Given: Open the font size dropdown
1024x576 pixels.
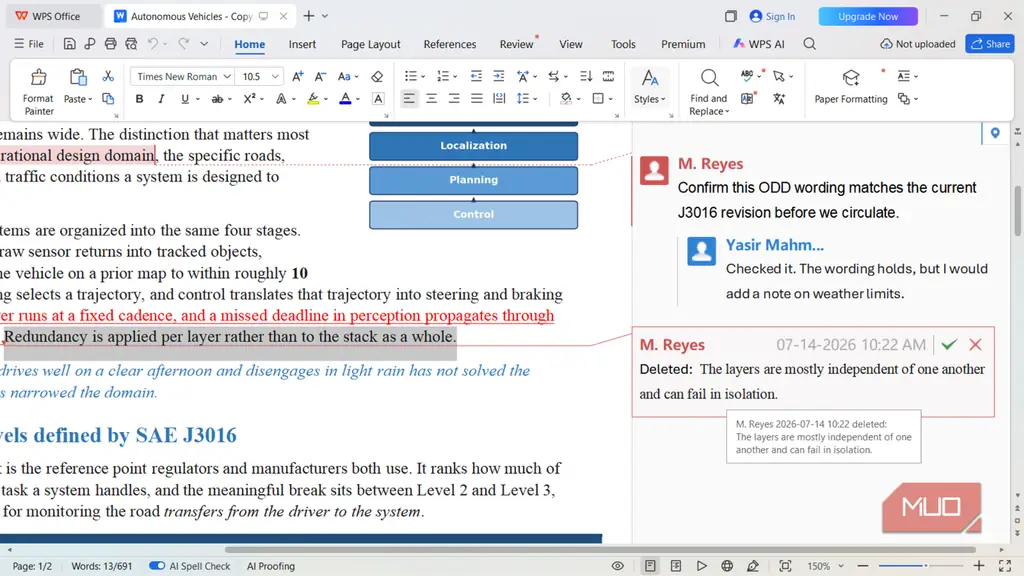Looking at the screenshot, I should pyautogui.click(x=275, y=76).
